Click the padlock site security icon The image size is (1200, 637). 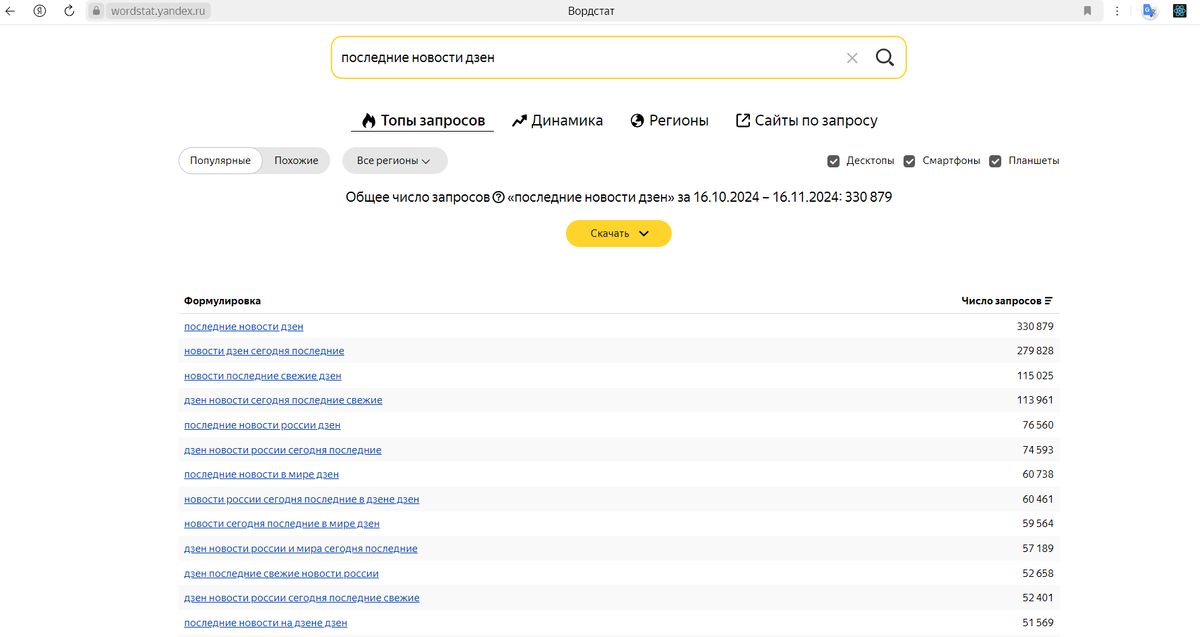(97, 11)
